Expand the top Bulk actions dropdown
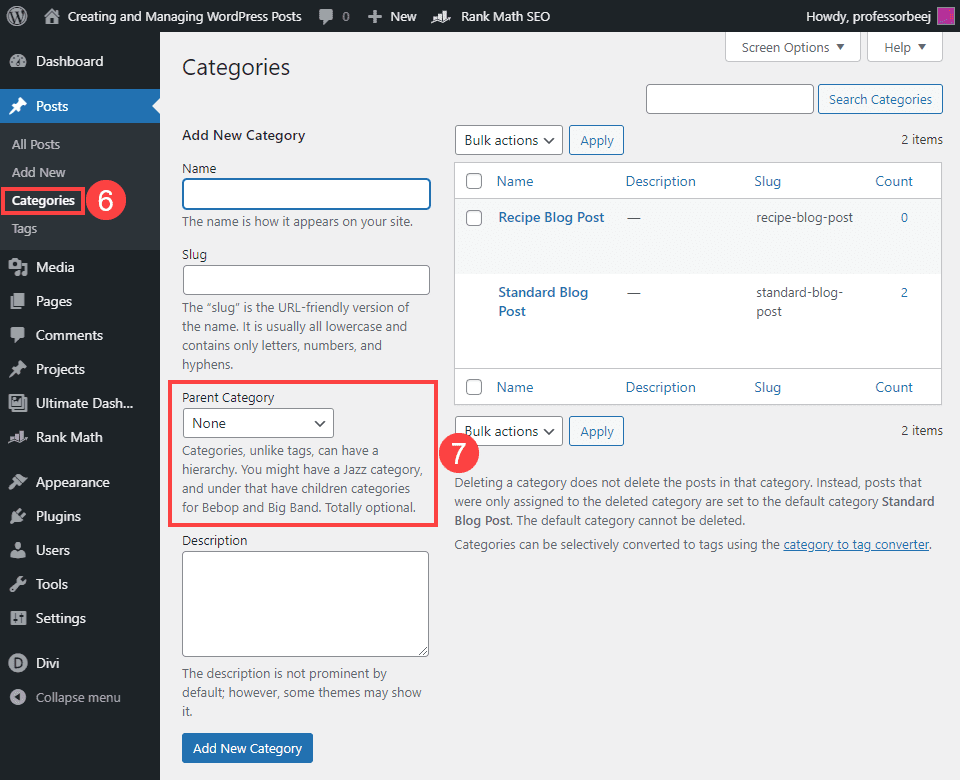 point(508,140)
